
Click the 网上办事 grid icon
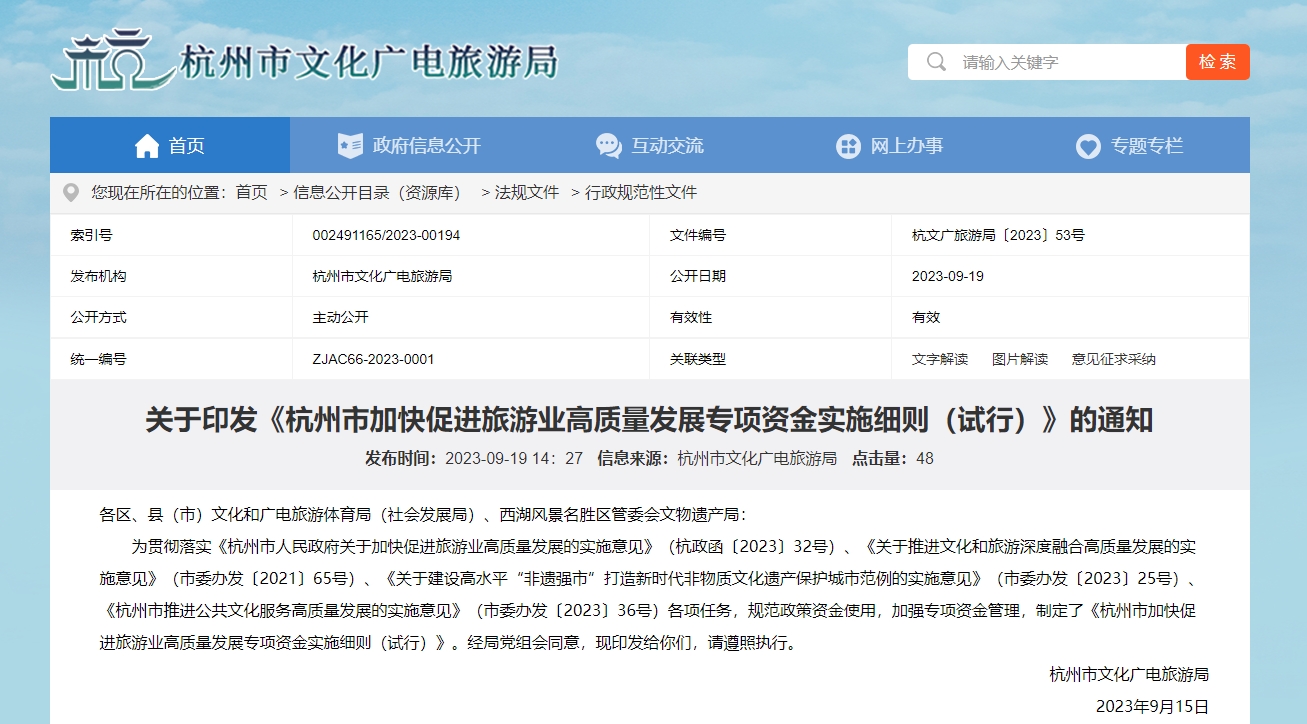coord(848,146)
